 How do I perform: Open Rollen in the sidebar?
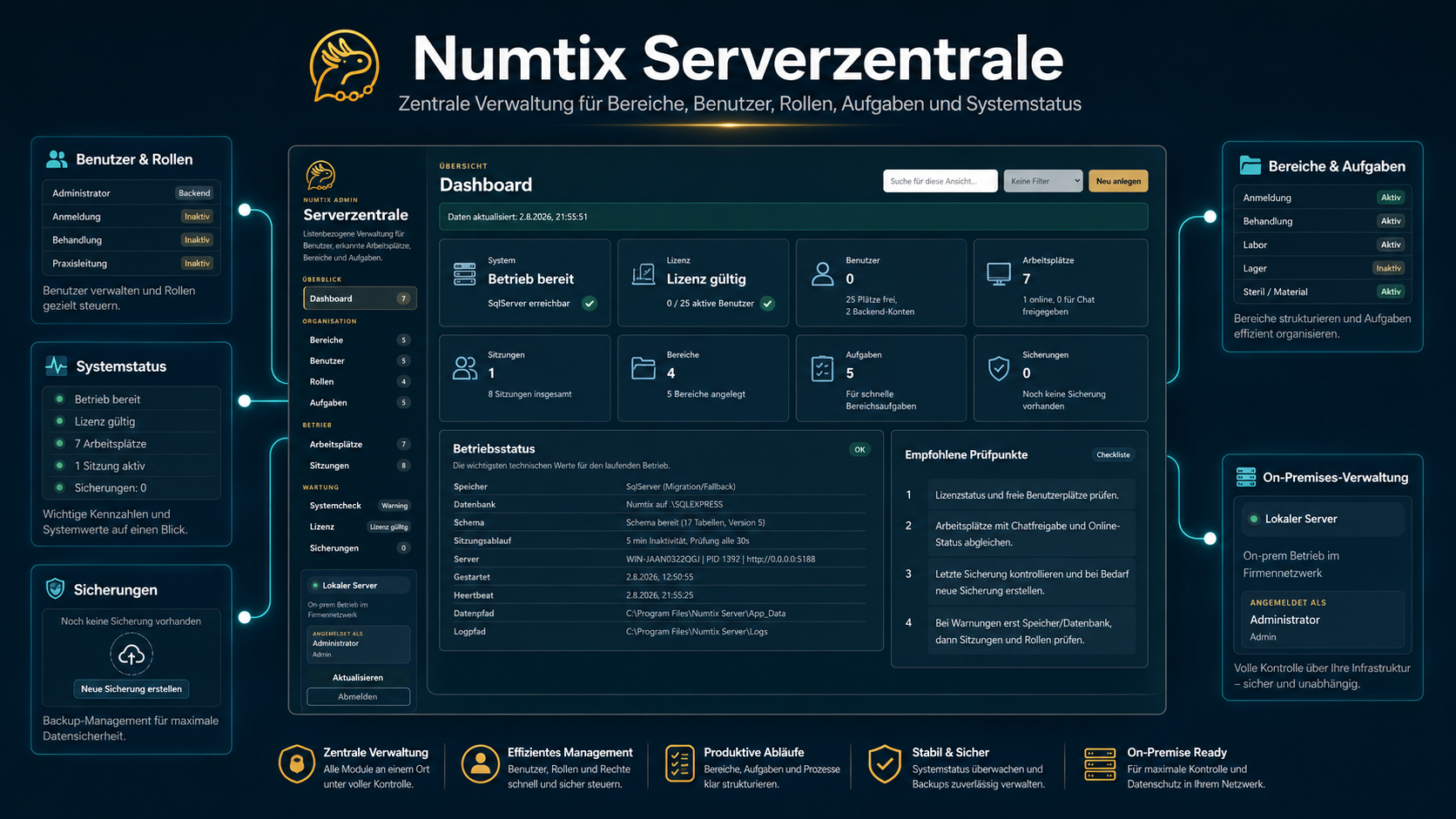click(x=359, y=382)
